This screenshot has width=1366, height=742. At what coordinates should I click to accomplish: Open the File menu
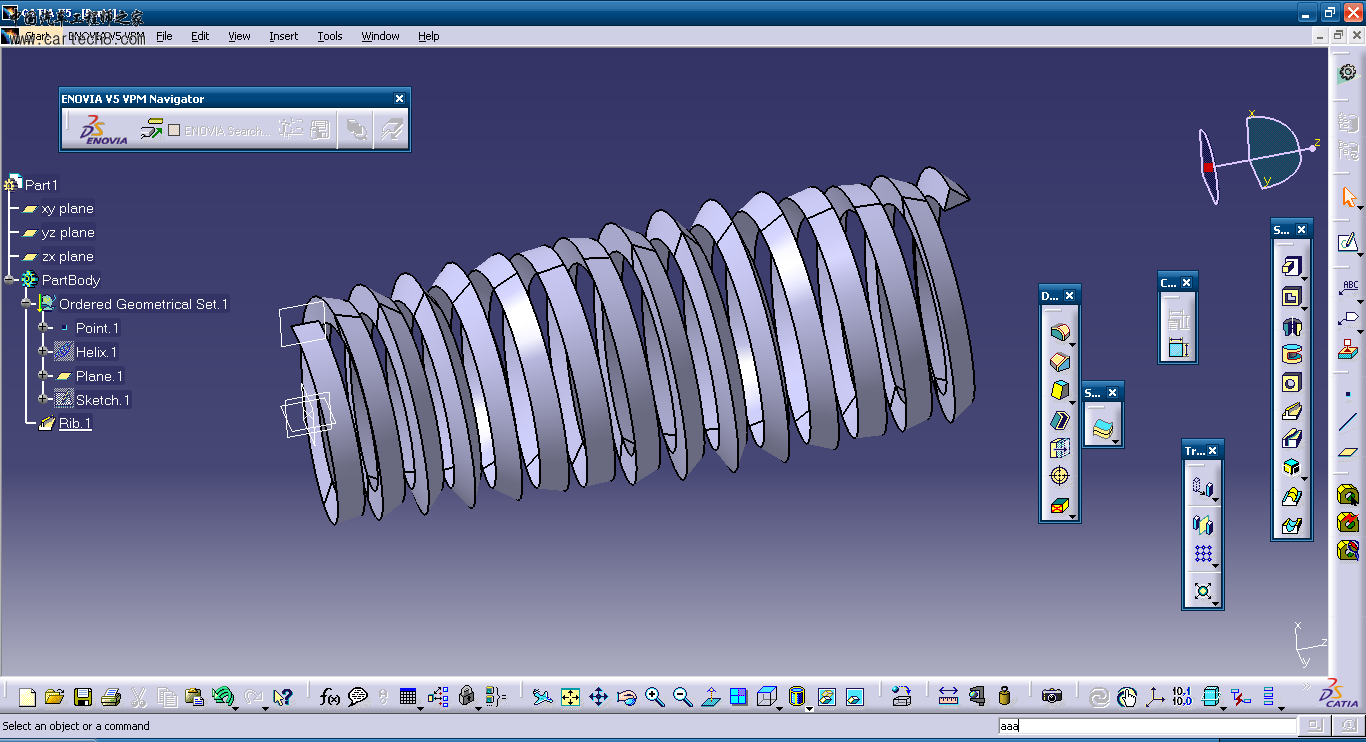coord(164,36)
